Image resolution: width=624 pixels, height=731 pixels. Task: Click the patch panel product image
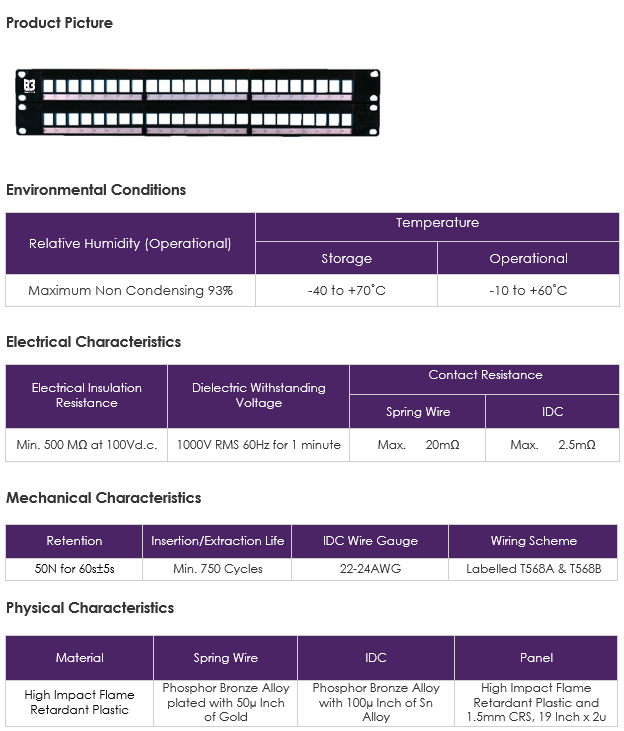pyautogui.click(x=198, y=103)
